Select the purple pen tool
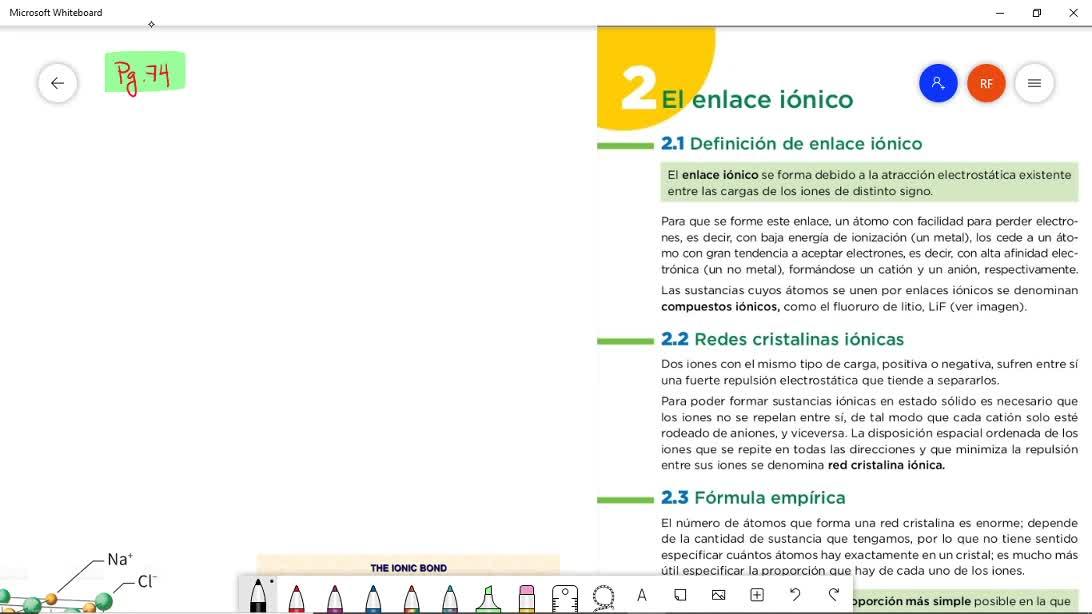 [335, 599]
